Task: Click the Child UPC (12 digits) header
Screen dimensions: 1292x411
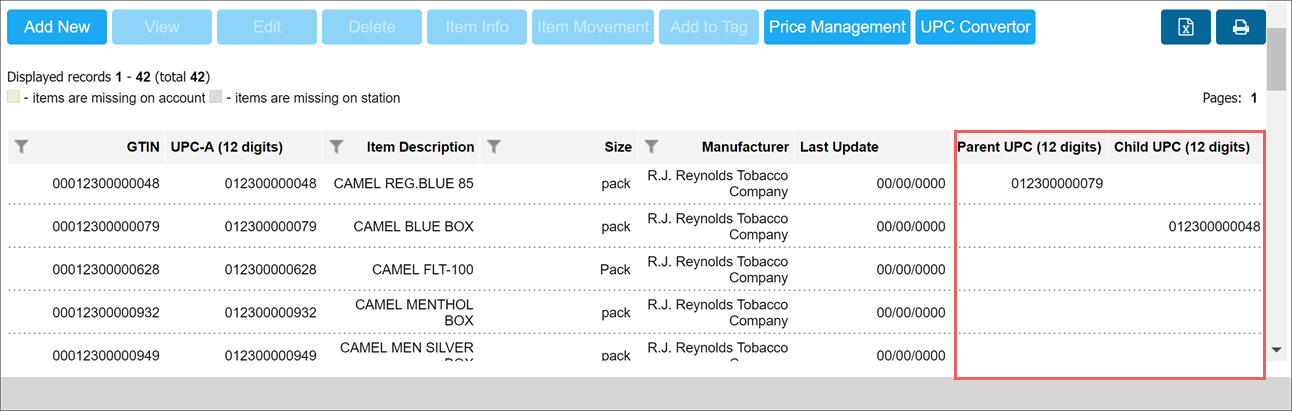Action: tap(1182, 147)
